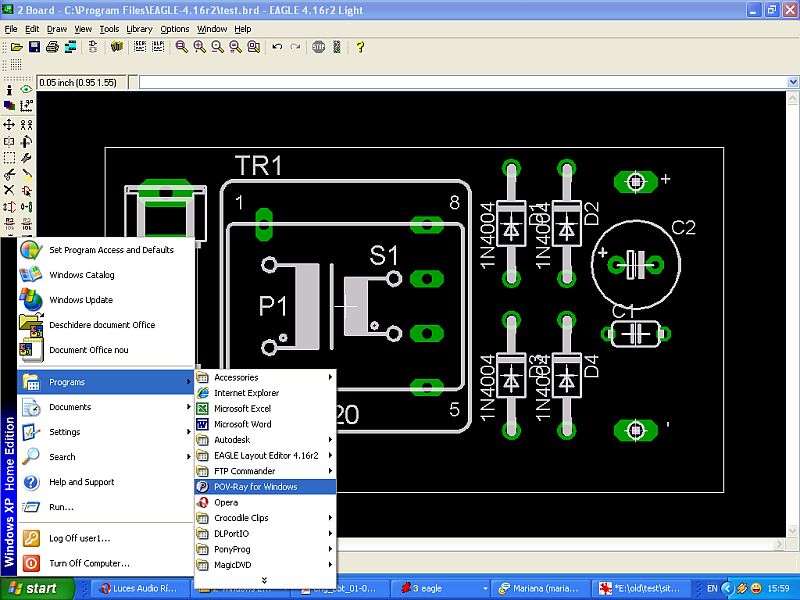Screen dimensions: 800x600
Task: Click the traffic light Go icon
Action: point(337,47)
